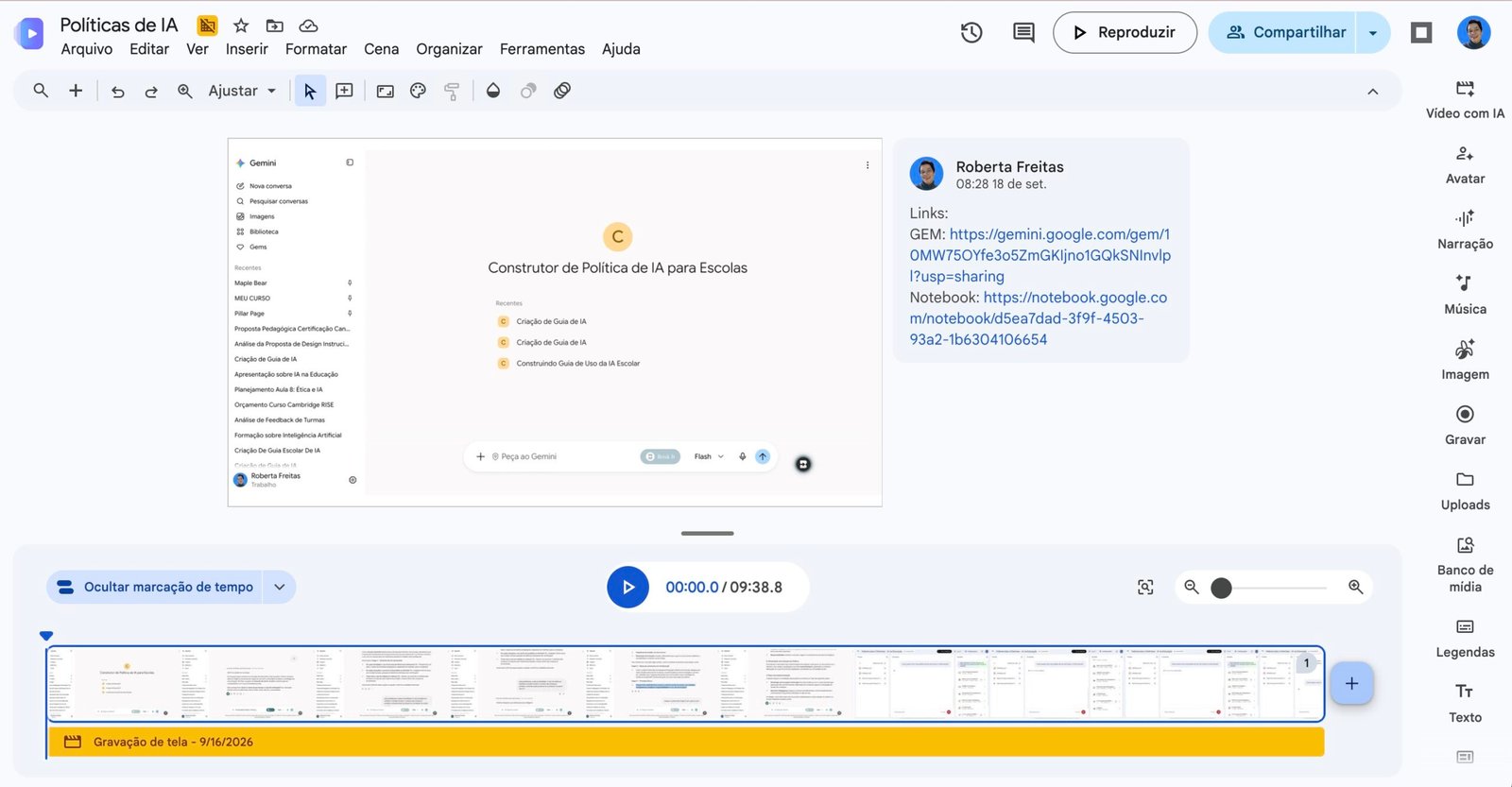Open the Texto sidebar tool

click(1465, 703)
